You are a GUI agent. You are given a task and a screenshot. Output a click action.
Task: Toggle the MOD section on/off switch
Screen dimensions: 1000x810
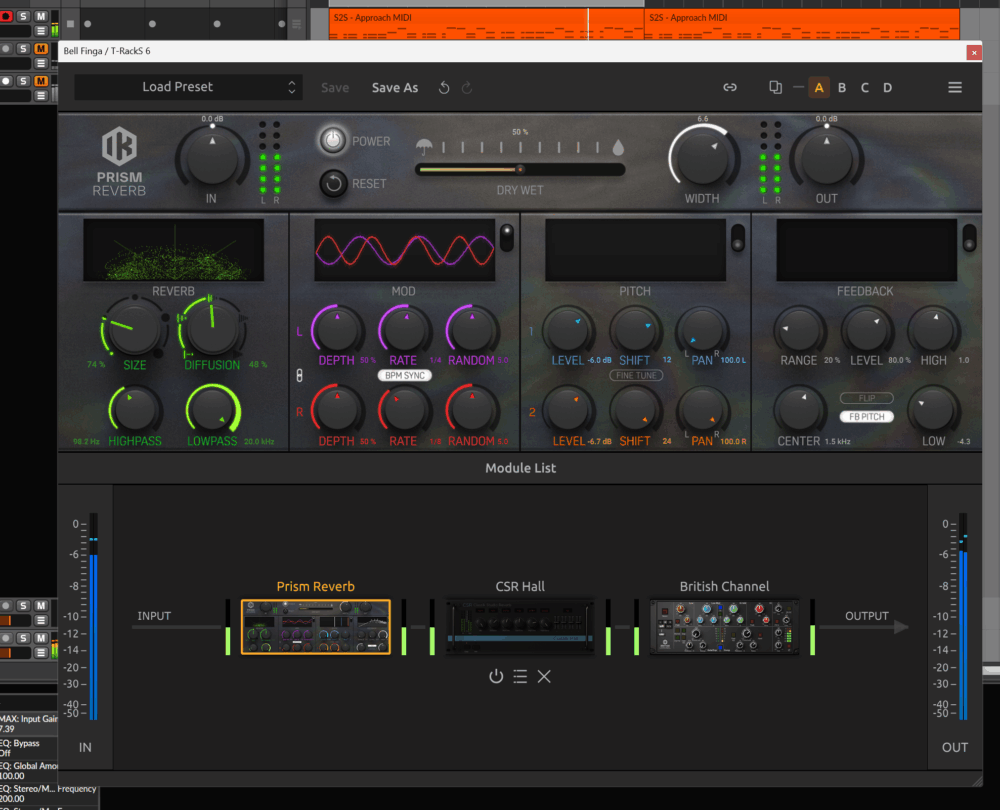(x=507, y=237)
